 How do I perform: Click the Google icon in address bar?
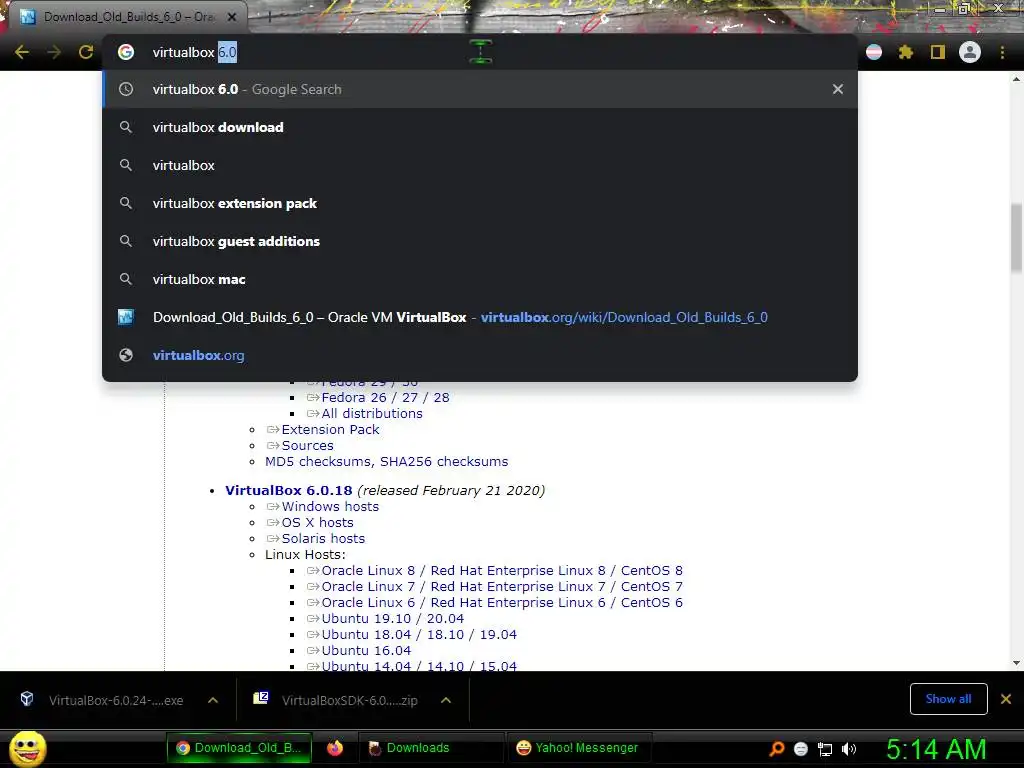(126, 52)
